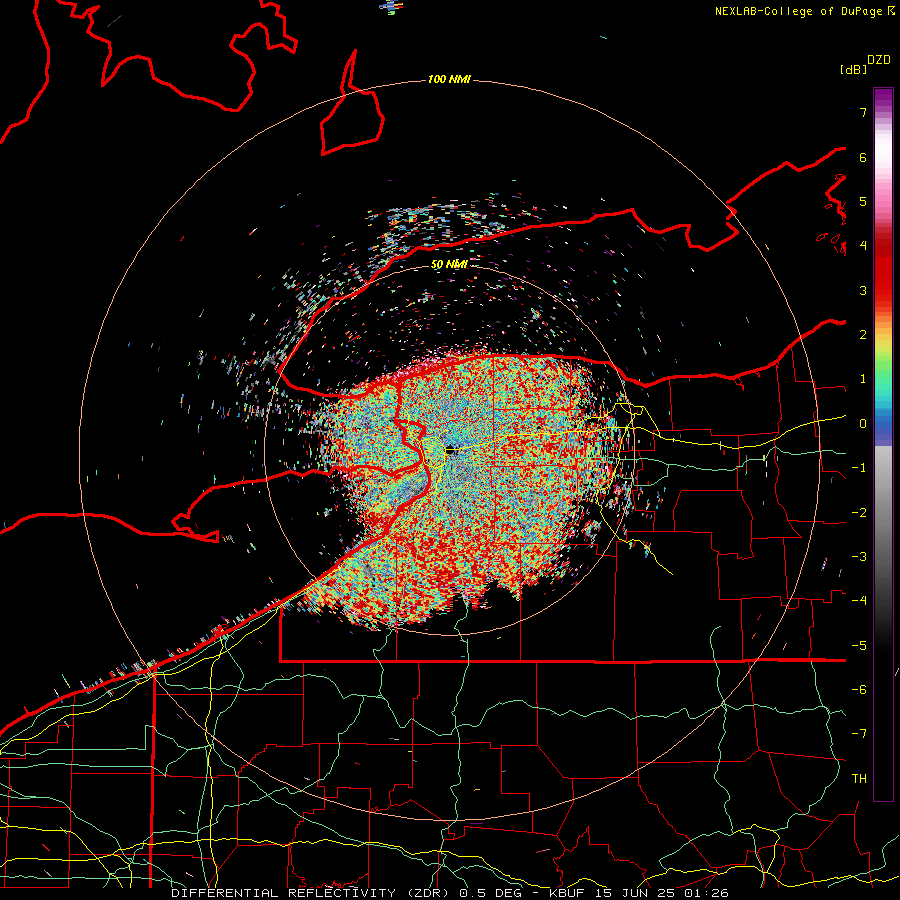
Task: Click the 100 NMI range ring label
Action: click(x=449, y=79)
